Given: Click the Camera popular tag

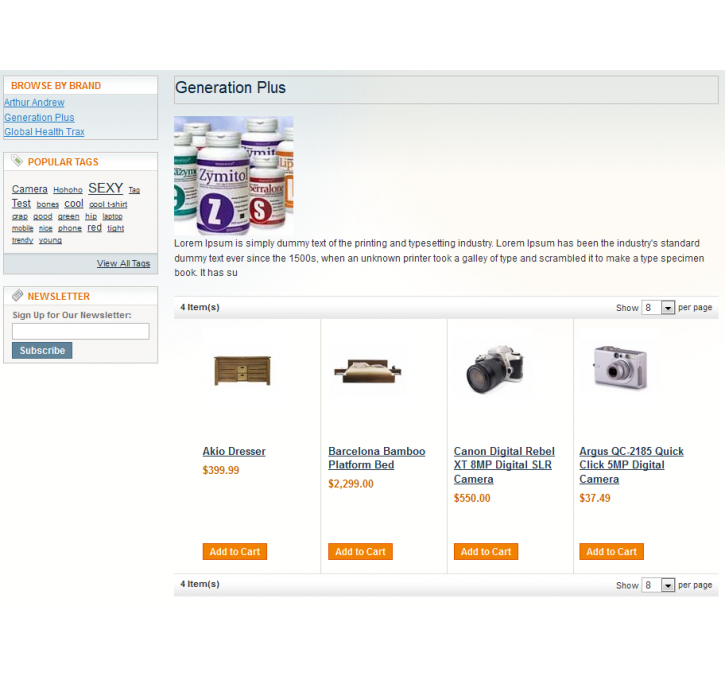Looking at the screenshot, I should click(30, 189).
